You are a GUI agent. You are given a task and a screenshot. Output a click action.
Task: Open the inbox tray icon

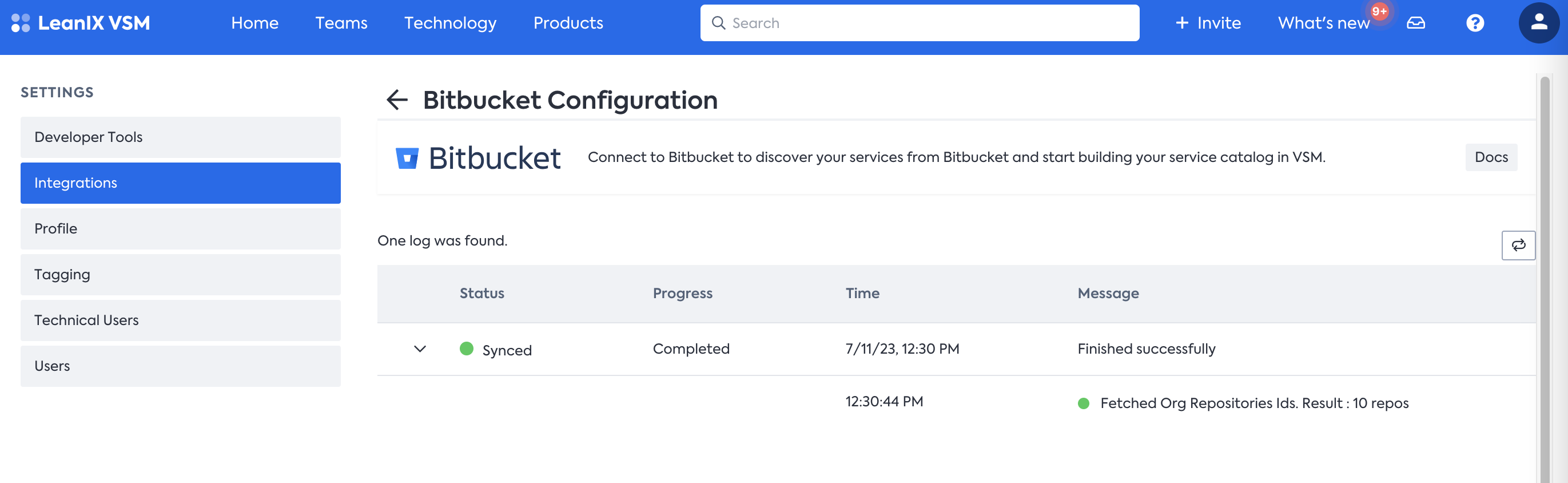[x=1415, y=23]
